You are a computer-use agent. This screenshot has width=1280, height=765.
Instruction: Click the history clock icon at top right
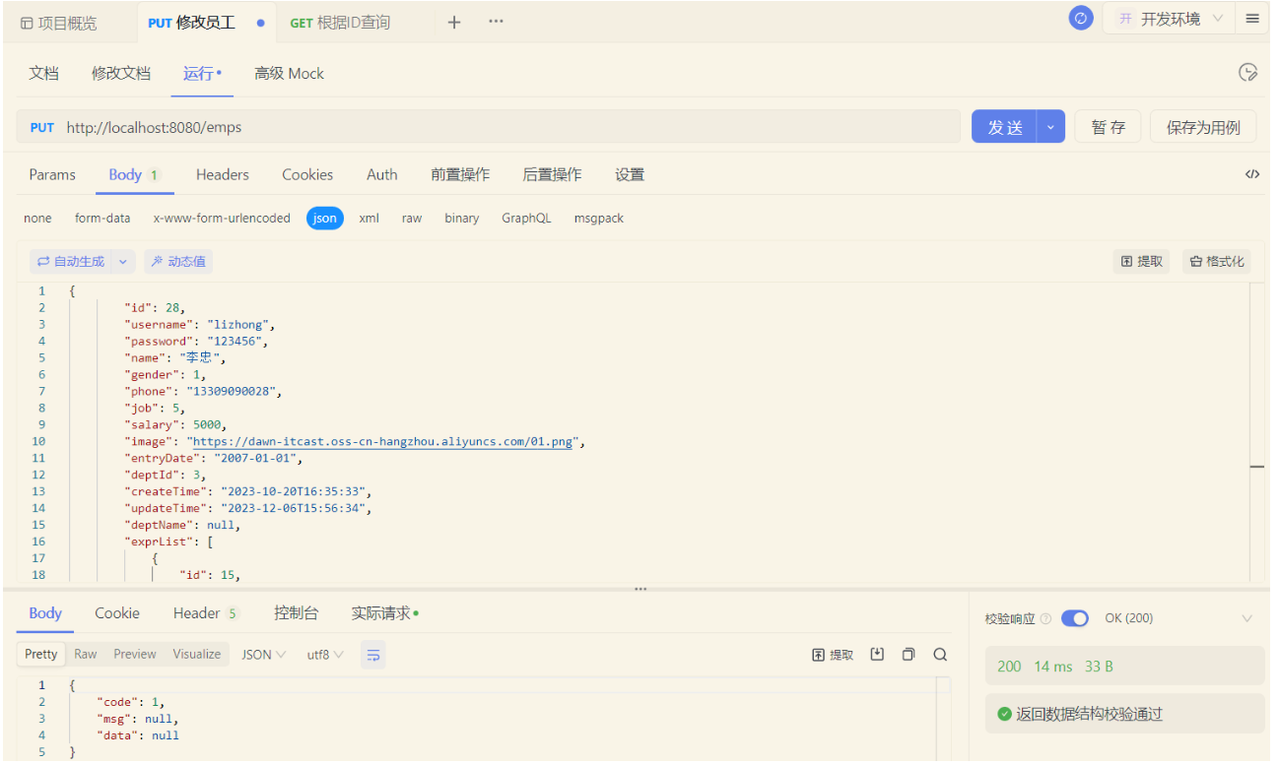(1248, 72)
